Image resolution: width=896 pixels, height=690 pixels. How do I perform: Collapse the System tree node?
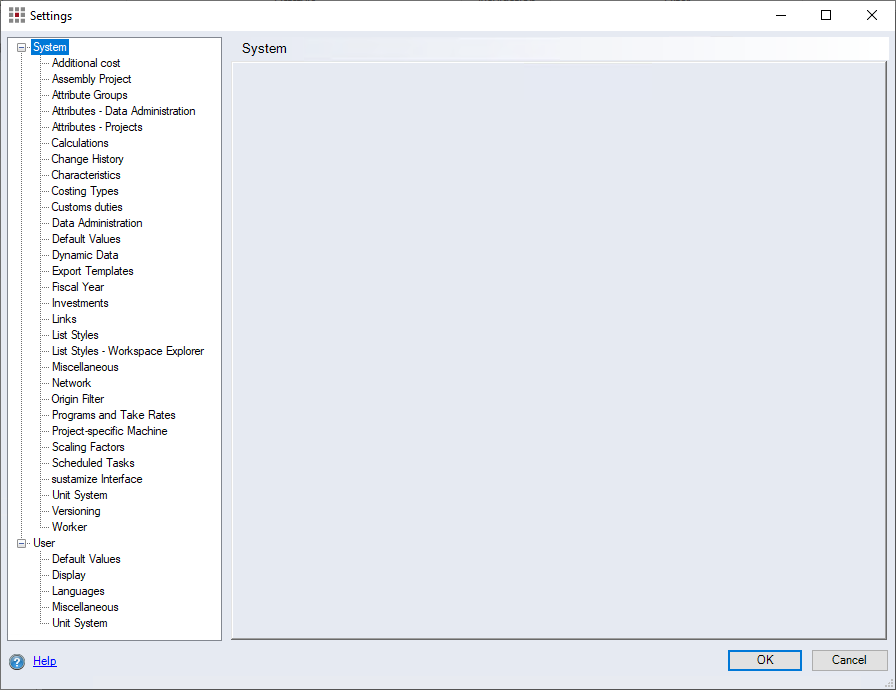(22, 47)
